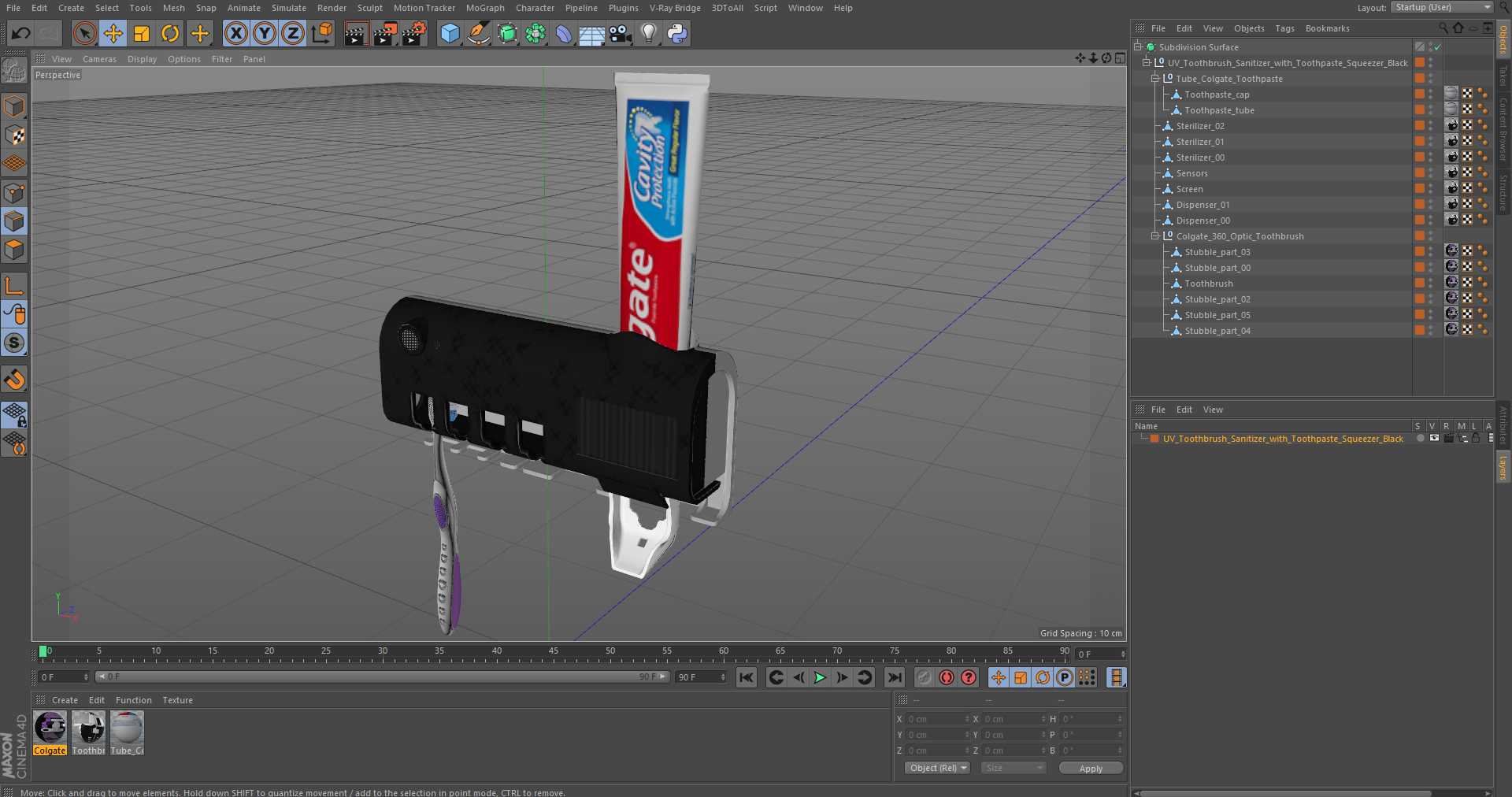Viewport: 1512px width, 797px height.
Task: Select the Colgate material thumbnail
Action: tap(50, 732)
